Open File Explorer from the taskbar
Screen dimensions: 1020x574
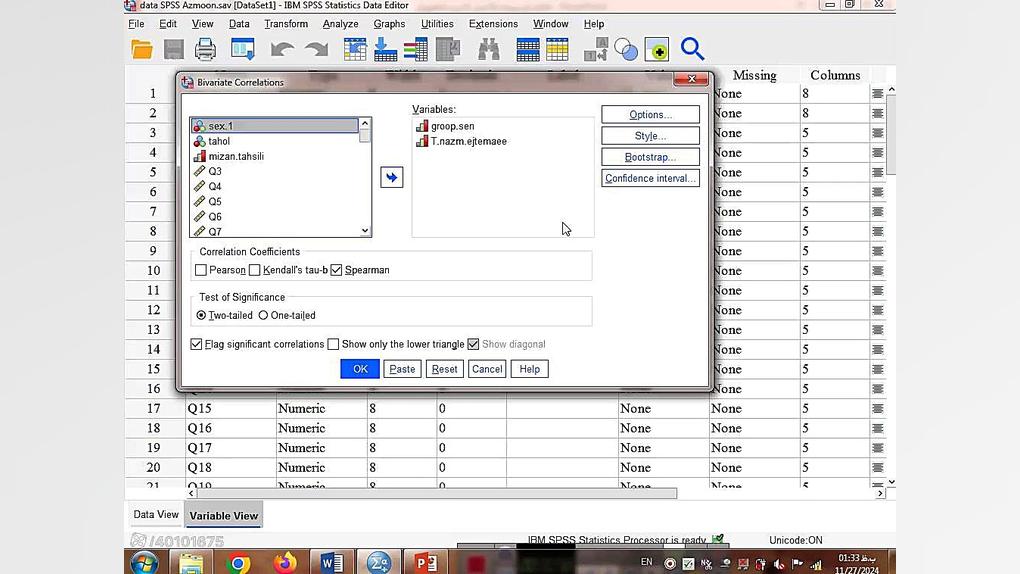click(191, 563)
